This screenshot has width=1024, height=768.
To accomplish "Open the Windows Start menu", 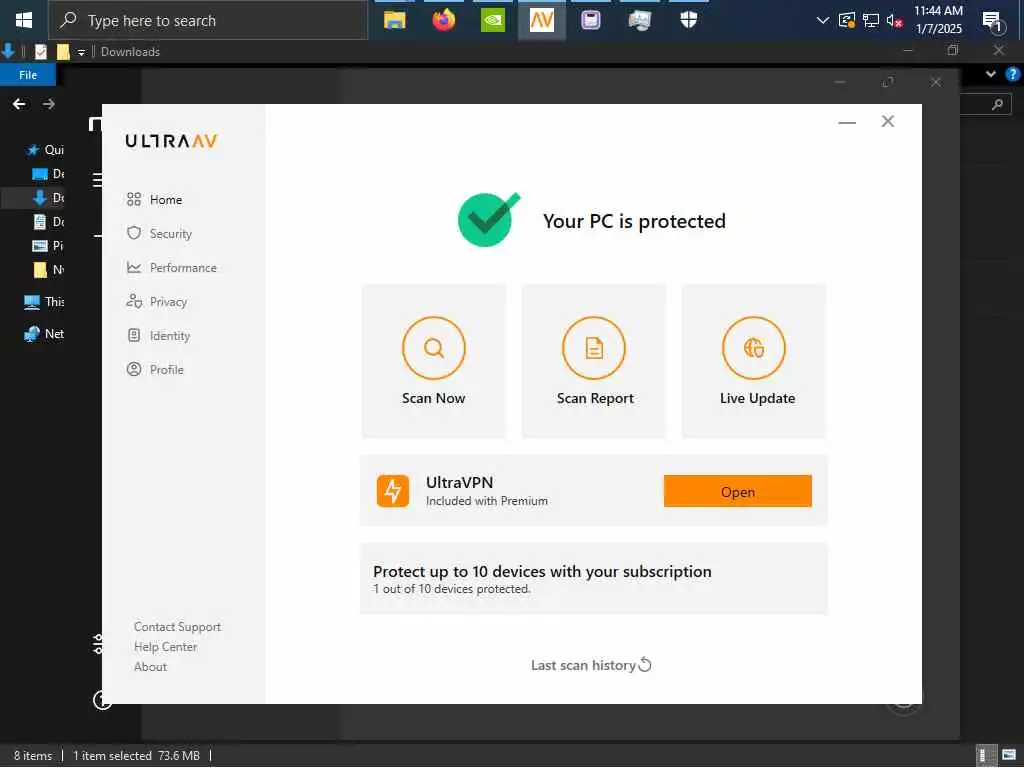I will pyautogui.click(x=24, y=20).
